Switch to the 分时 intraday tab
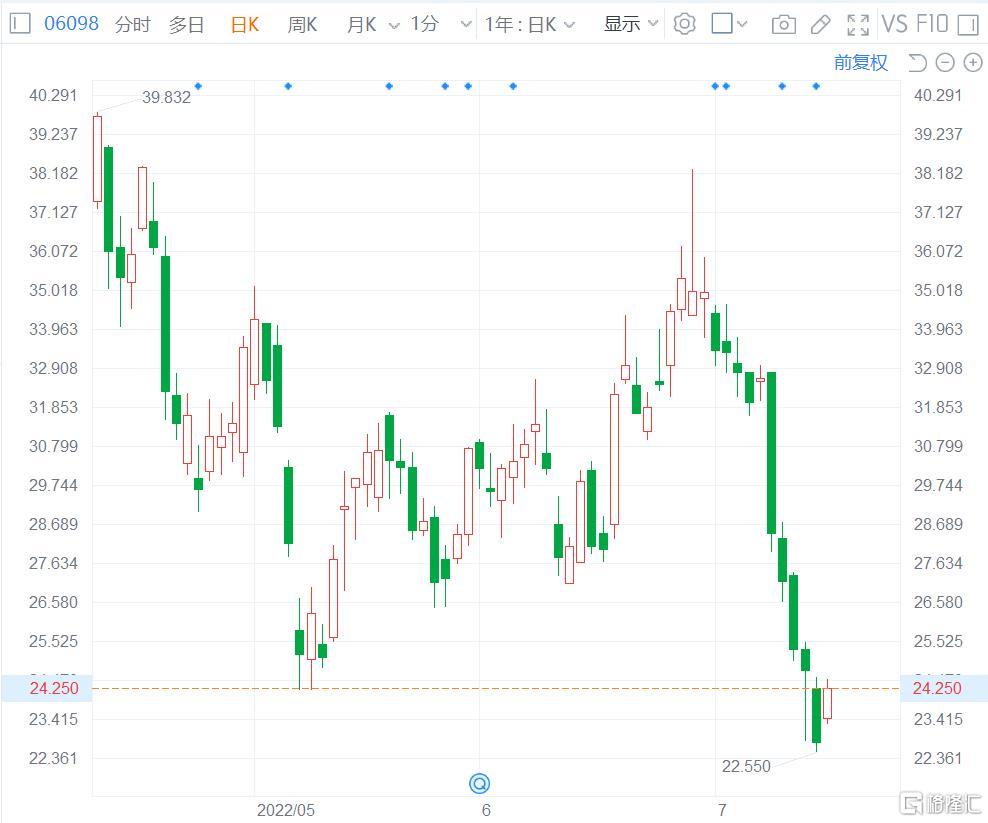 coord(133,25)
